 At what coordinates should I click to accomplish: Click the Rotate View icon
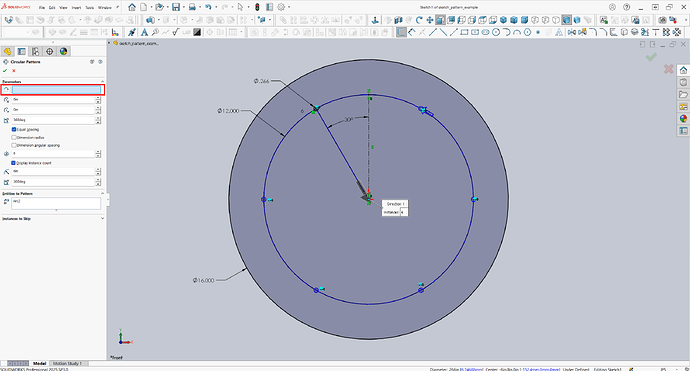[x=419, y=20]
